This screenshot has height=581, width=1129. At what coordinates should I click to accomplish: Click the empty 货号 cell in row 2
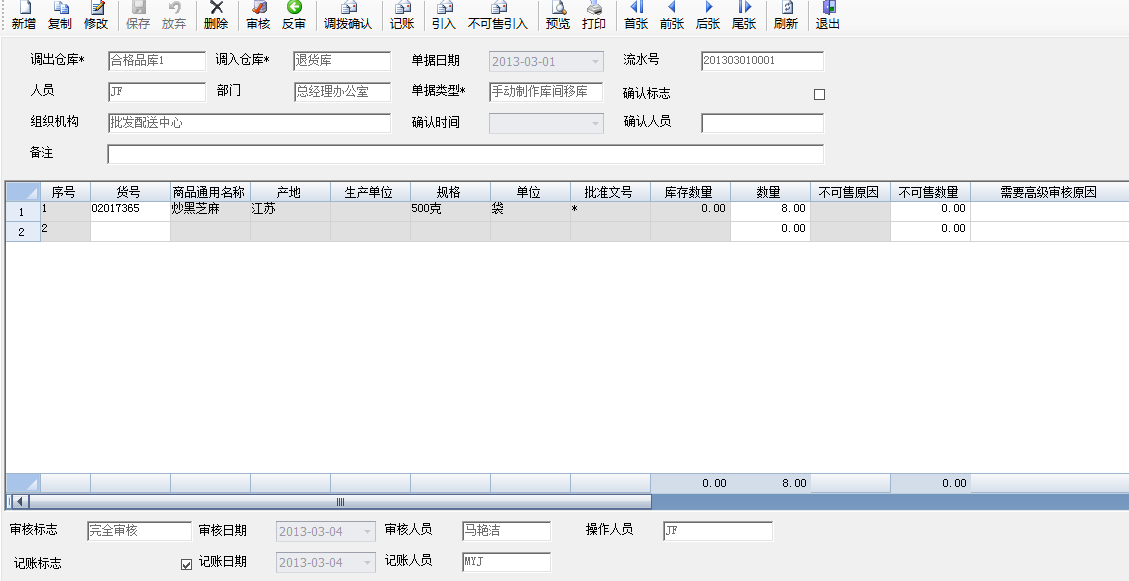coord(130,231)
